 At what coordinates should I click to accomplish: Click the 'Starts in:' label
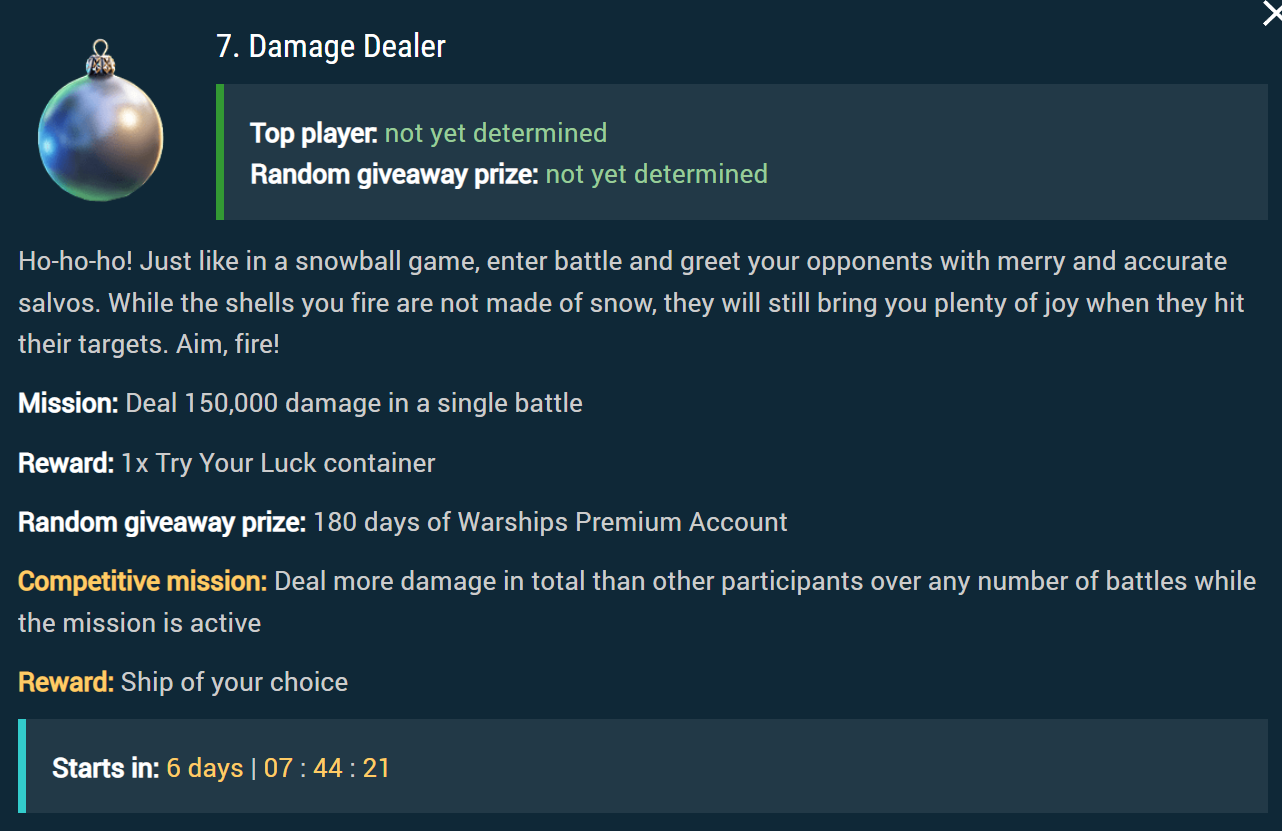click(x=105, y=768)
